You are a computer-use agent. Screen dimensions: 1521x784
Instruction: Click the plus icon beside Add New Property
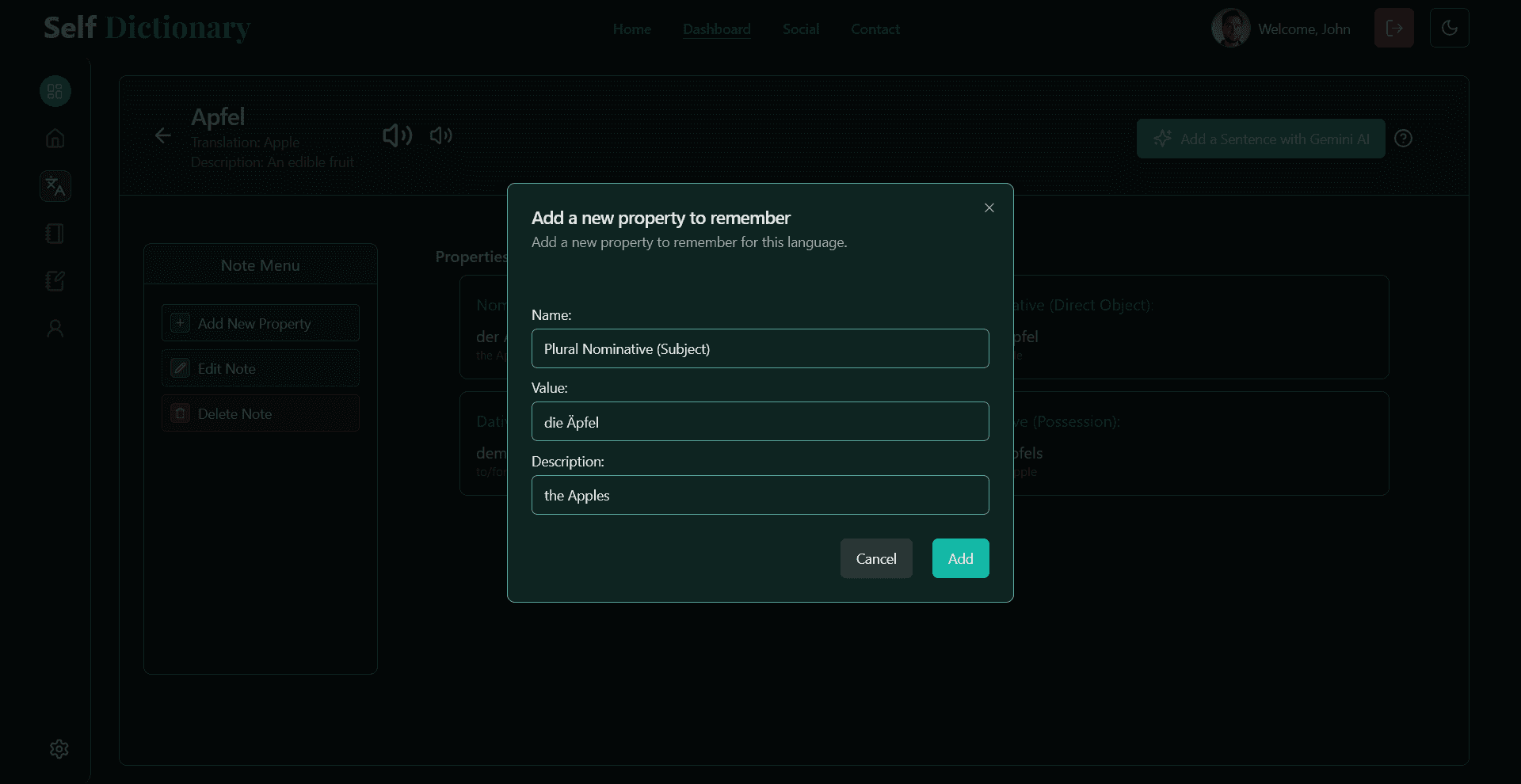(x=181, y=323)
